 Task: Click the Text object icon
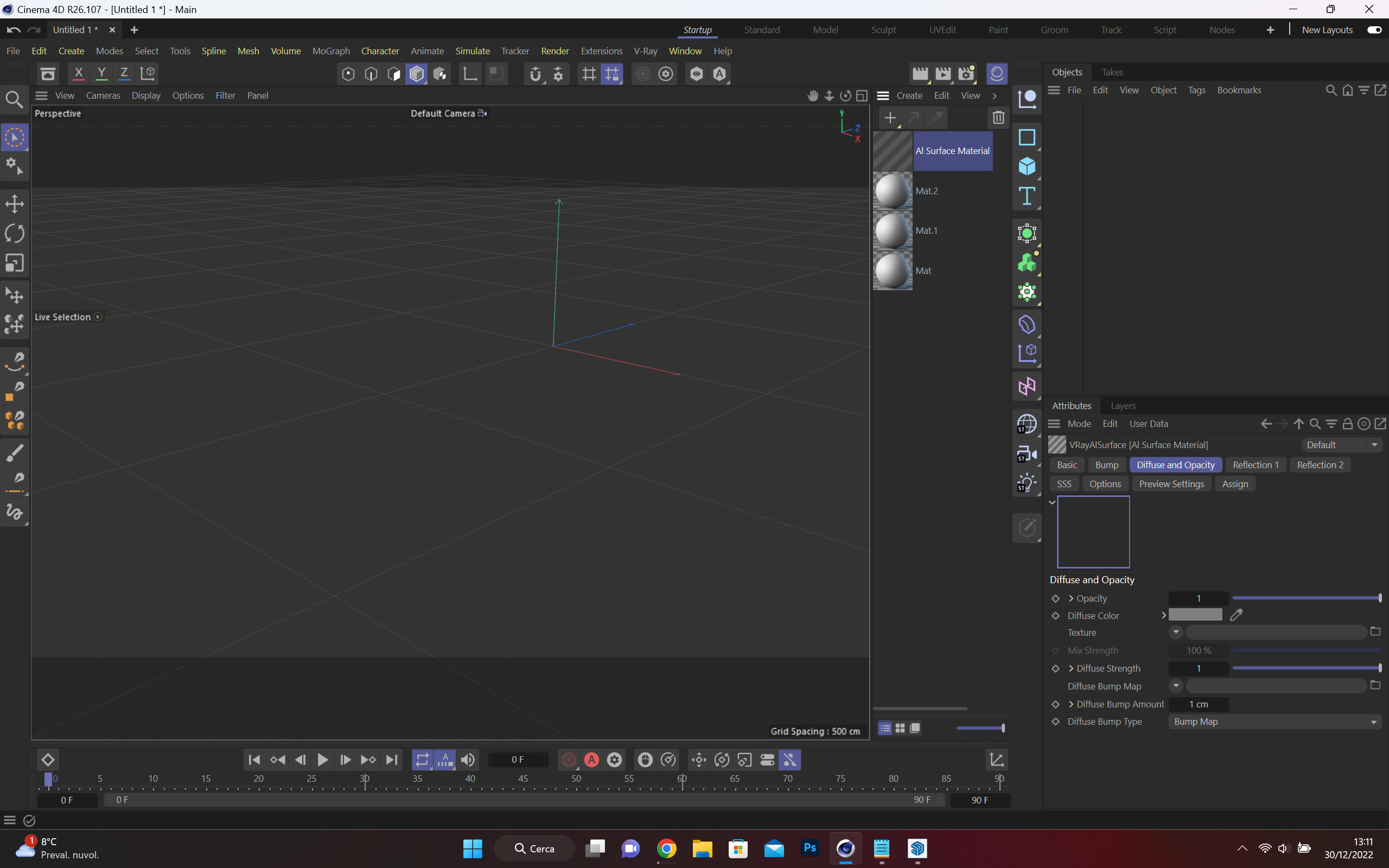pos(1027,196)
